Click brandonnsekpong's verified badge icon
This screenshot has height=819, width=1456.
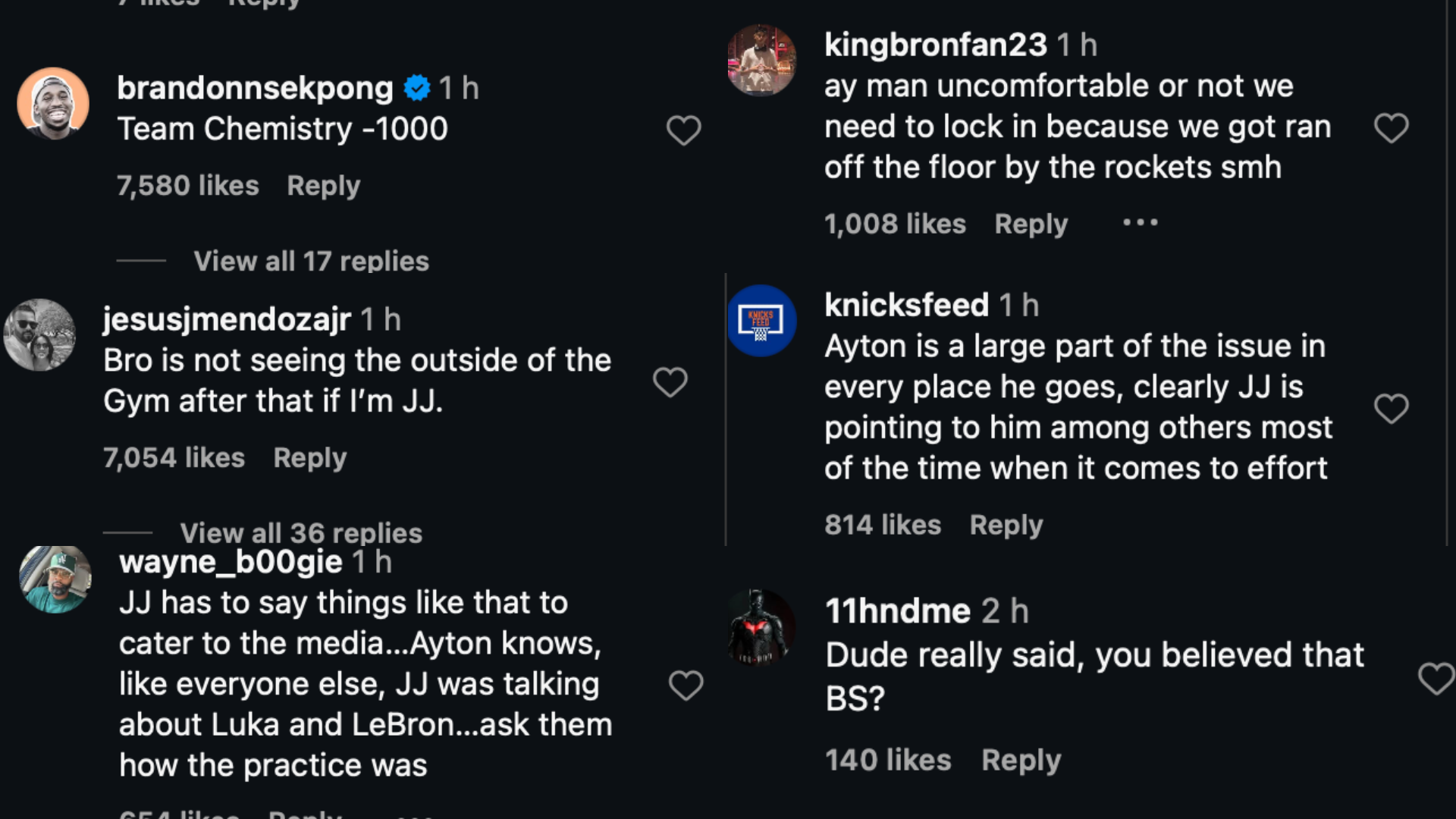click(416, 89)
